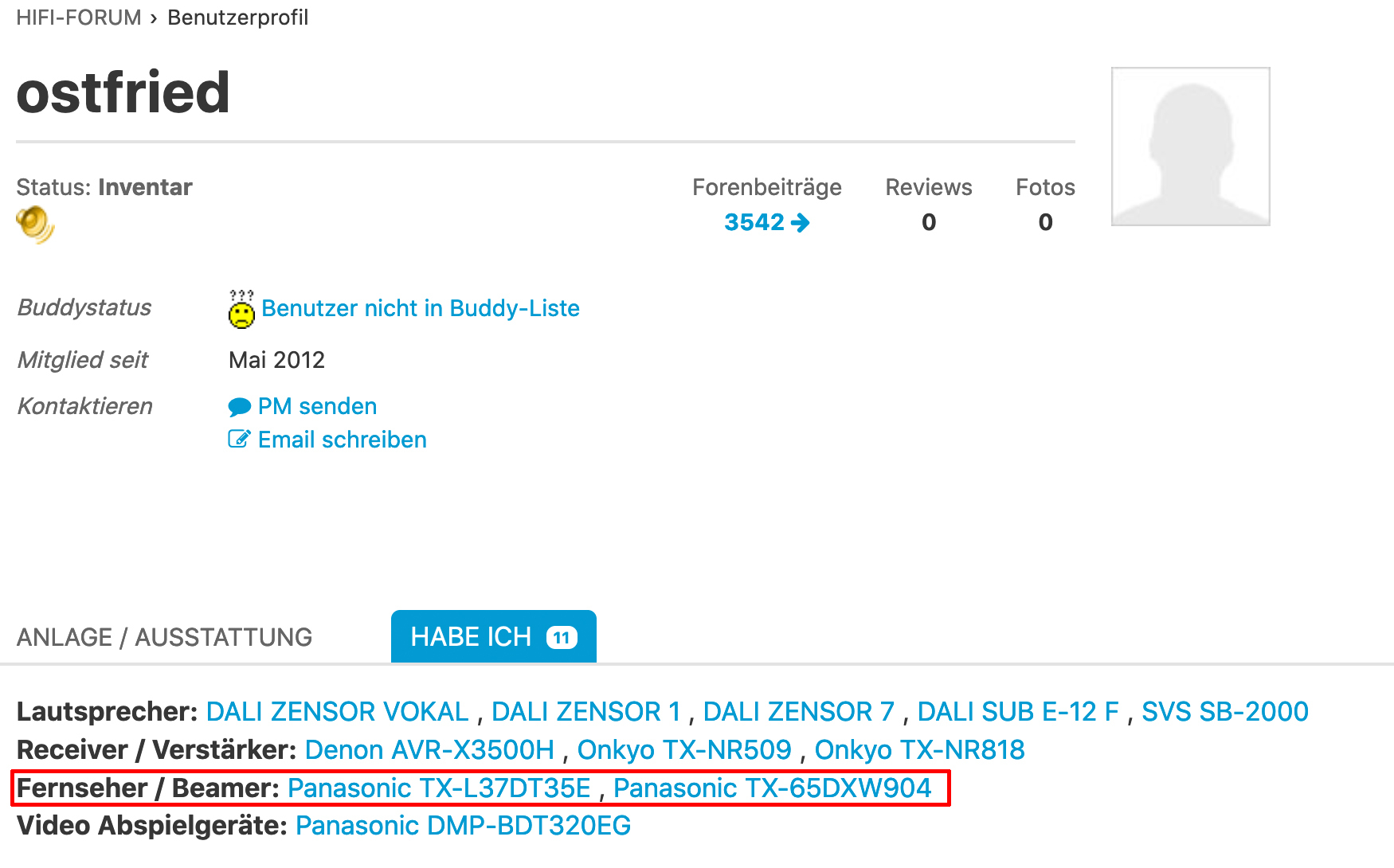This screenshot has height=868, width=1394.
Task: Open the user avatar placeholder image
Action: [x=1190, y=147]
